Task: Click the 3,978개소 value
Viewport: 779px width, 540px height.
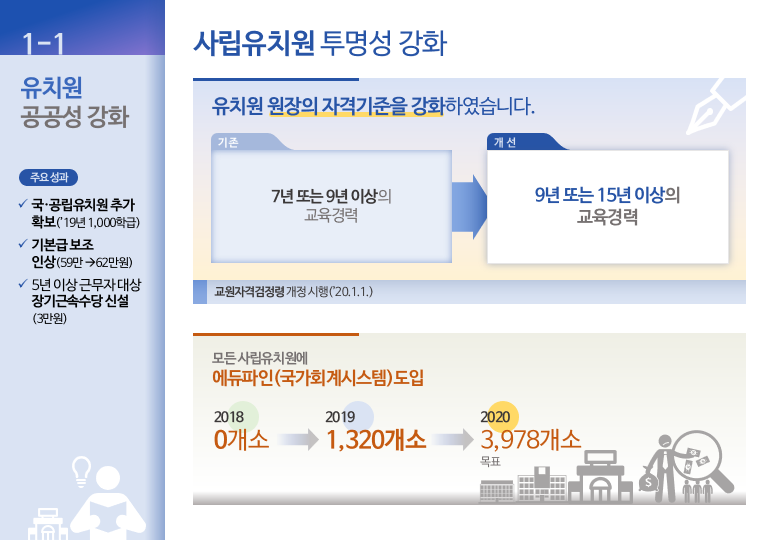Action: pos(531,440)
